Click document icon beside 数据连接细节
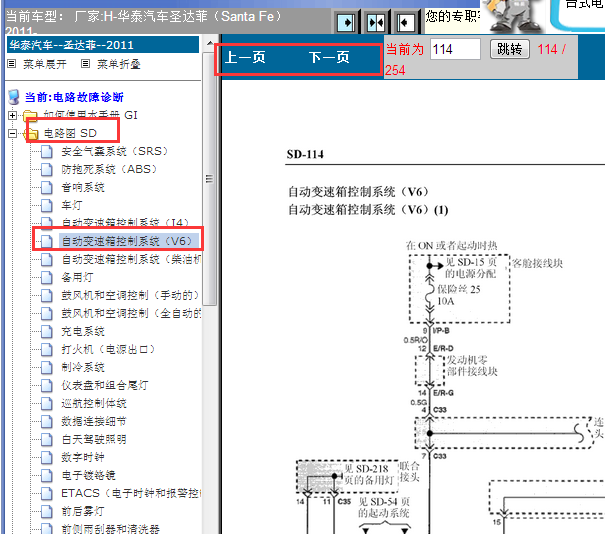Screen dimensions: 605x534 (47, 422)
